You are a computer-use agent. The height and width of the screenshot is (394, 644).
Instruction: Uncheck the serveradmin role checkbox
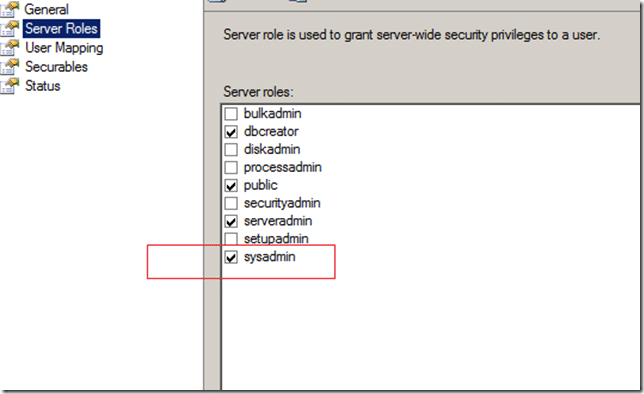pos(231,221)
